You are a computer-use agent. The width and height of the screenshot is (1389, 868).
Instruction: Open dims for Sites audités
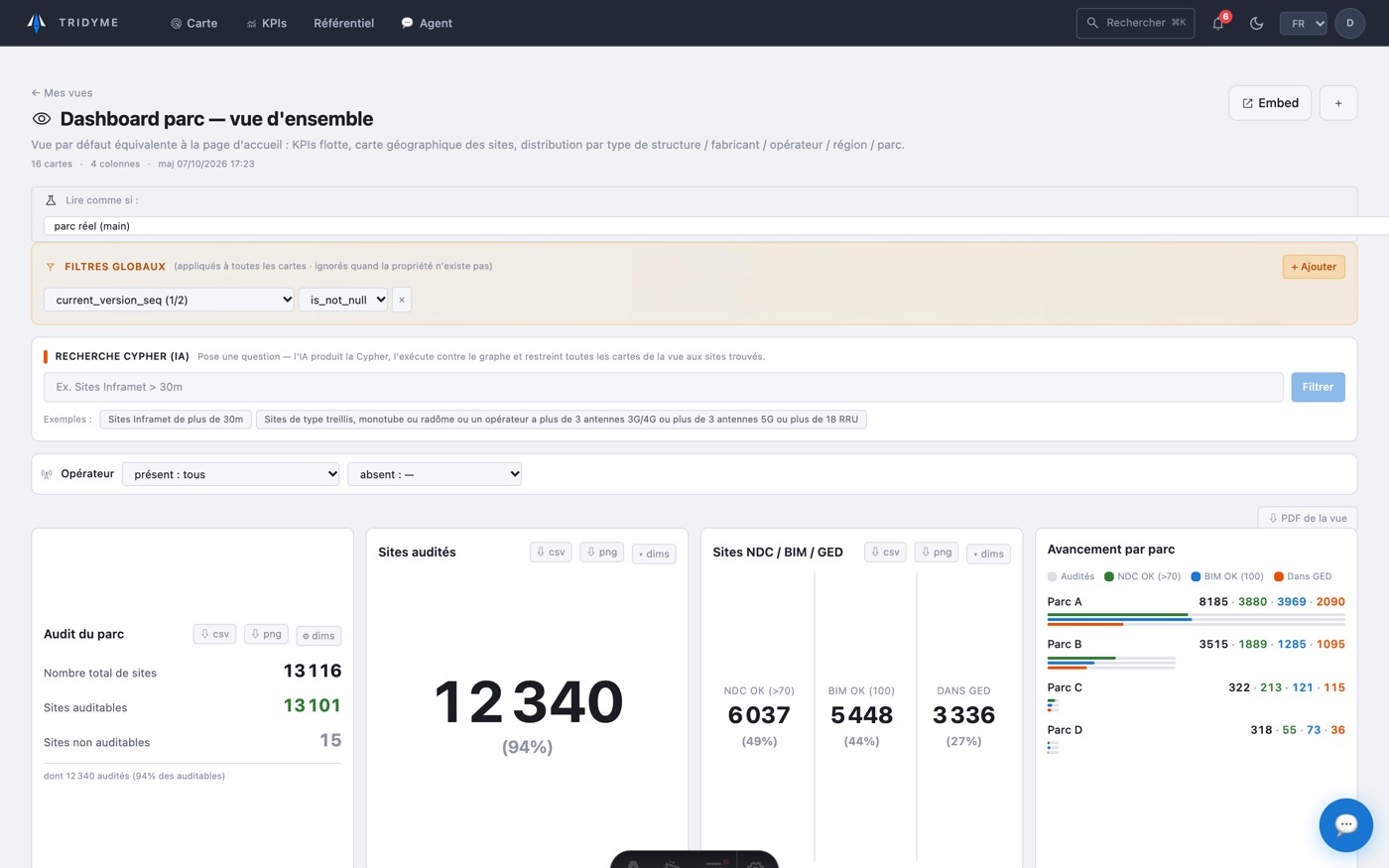pyautogui.click(x=654, y=554)
